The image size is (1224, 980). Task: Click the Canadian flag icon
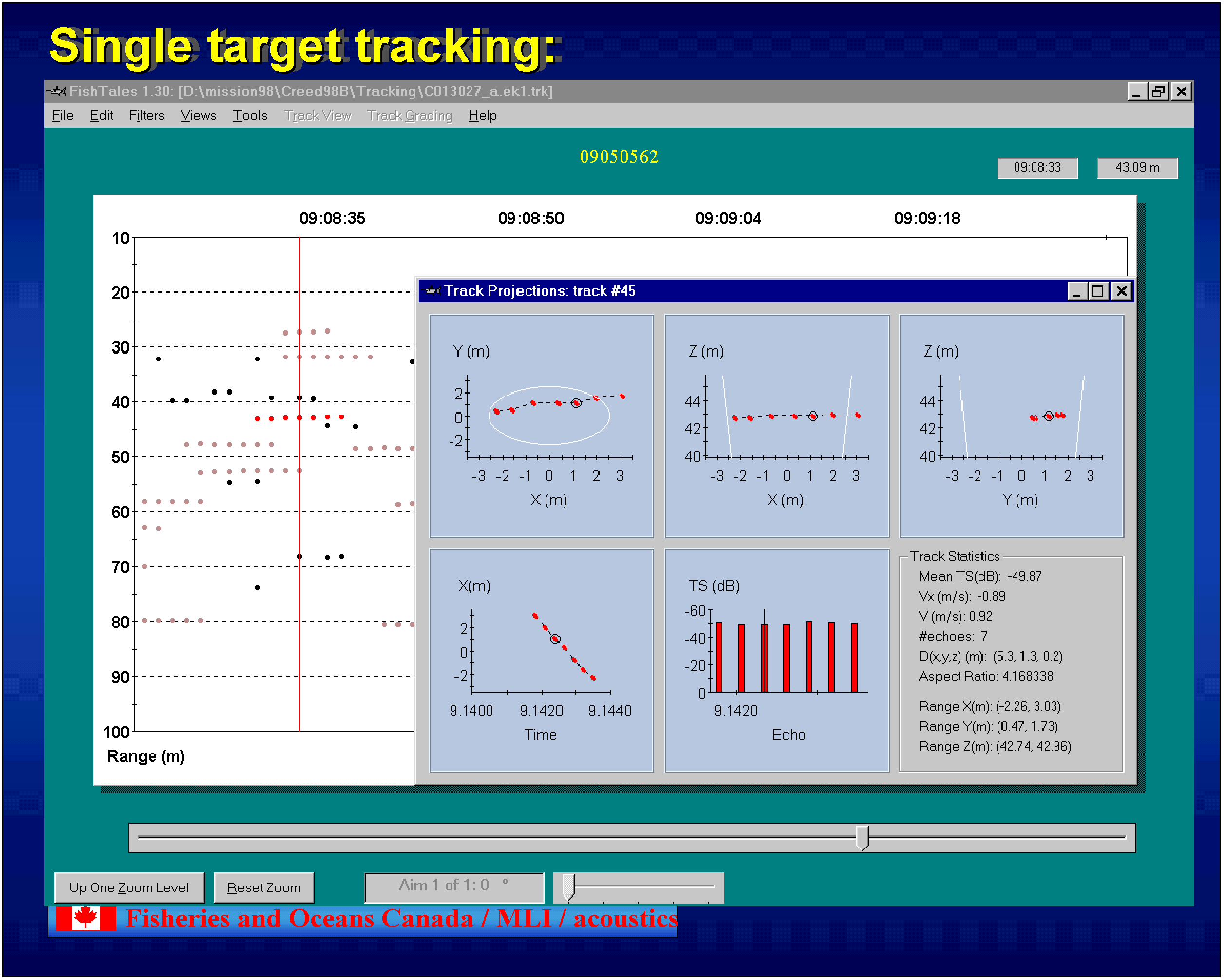tap(86, 918)
